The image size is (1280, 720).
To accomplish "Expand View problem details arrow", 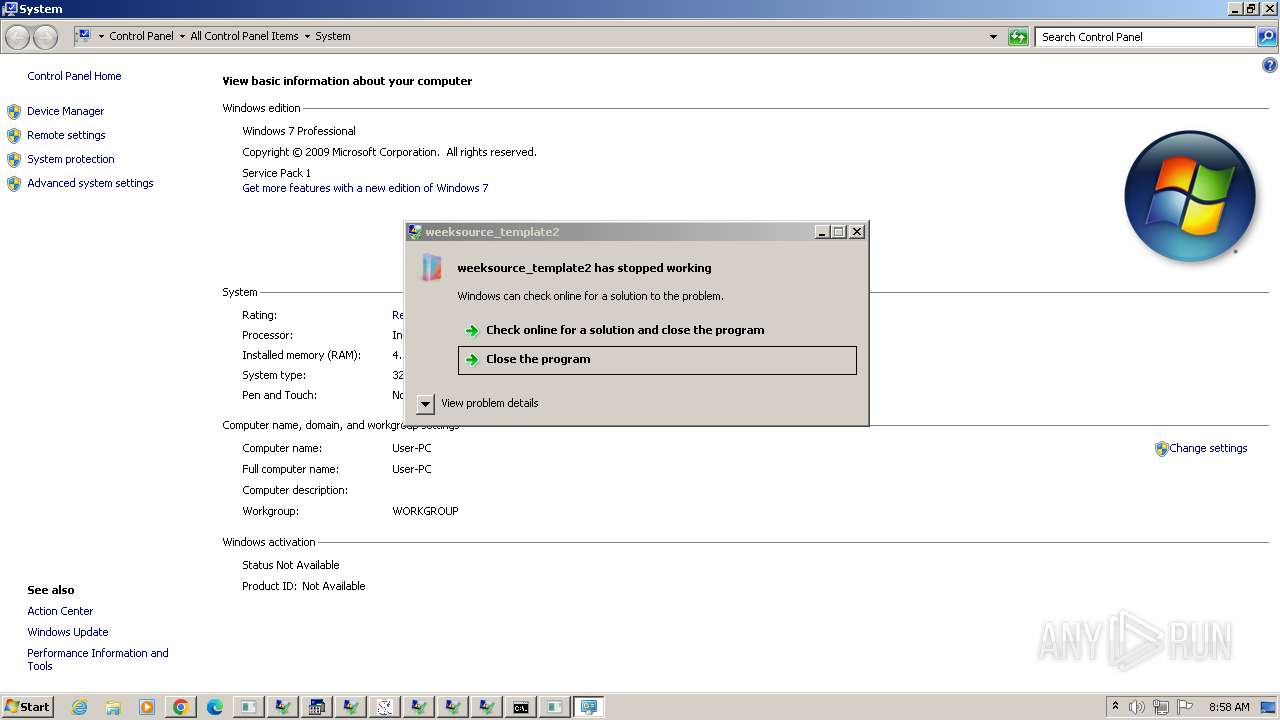I will pyautogui.click(x=426, y=404).
